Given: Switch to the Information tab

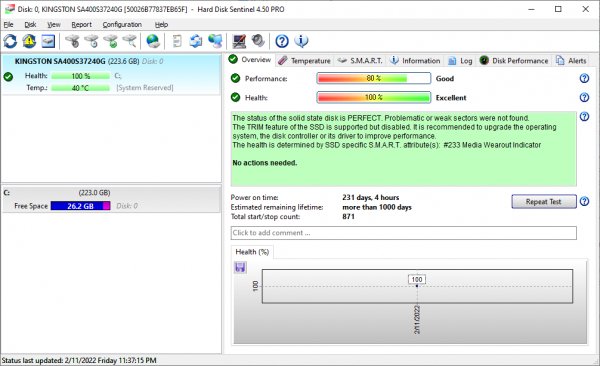Looking at the screenshot, I should click(x=415, y=60).
